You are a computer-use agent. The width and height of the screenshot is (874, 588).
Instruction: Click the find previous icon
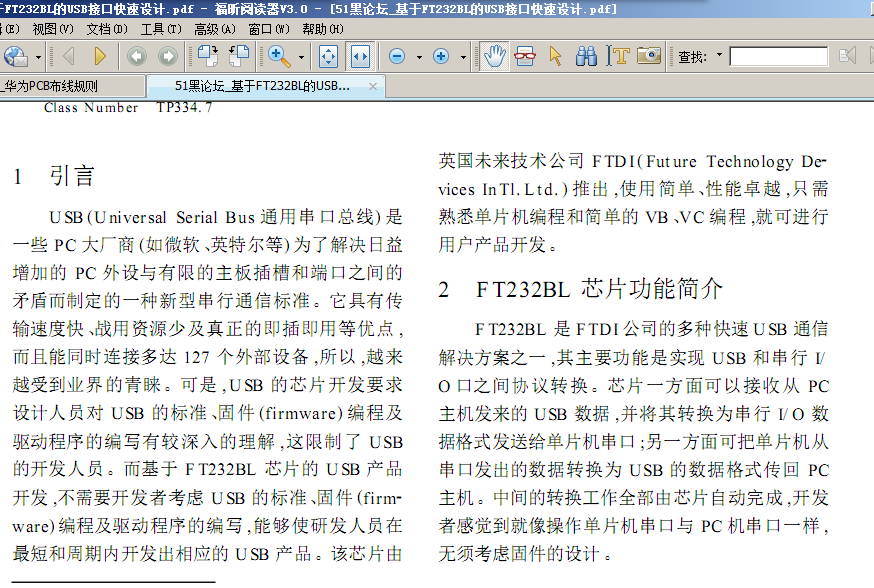(x=847, y=56)
